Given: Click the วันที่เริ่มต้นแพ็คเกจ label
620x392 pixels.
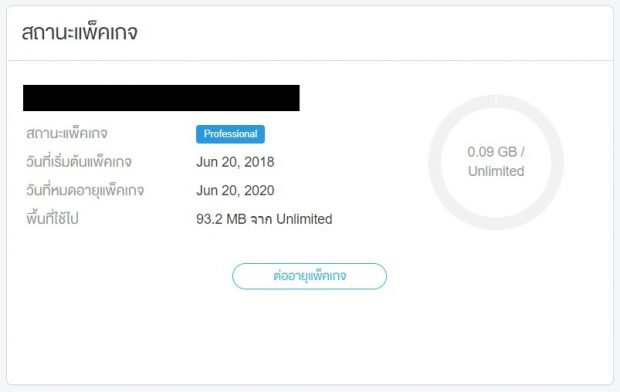Looking at the screenshot, I should pos(79,162).
